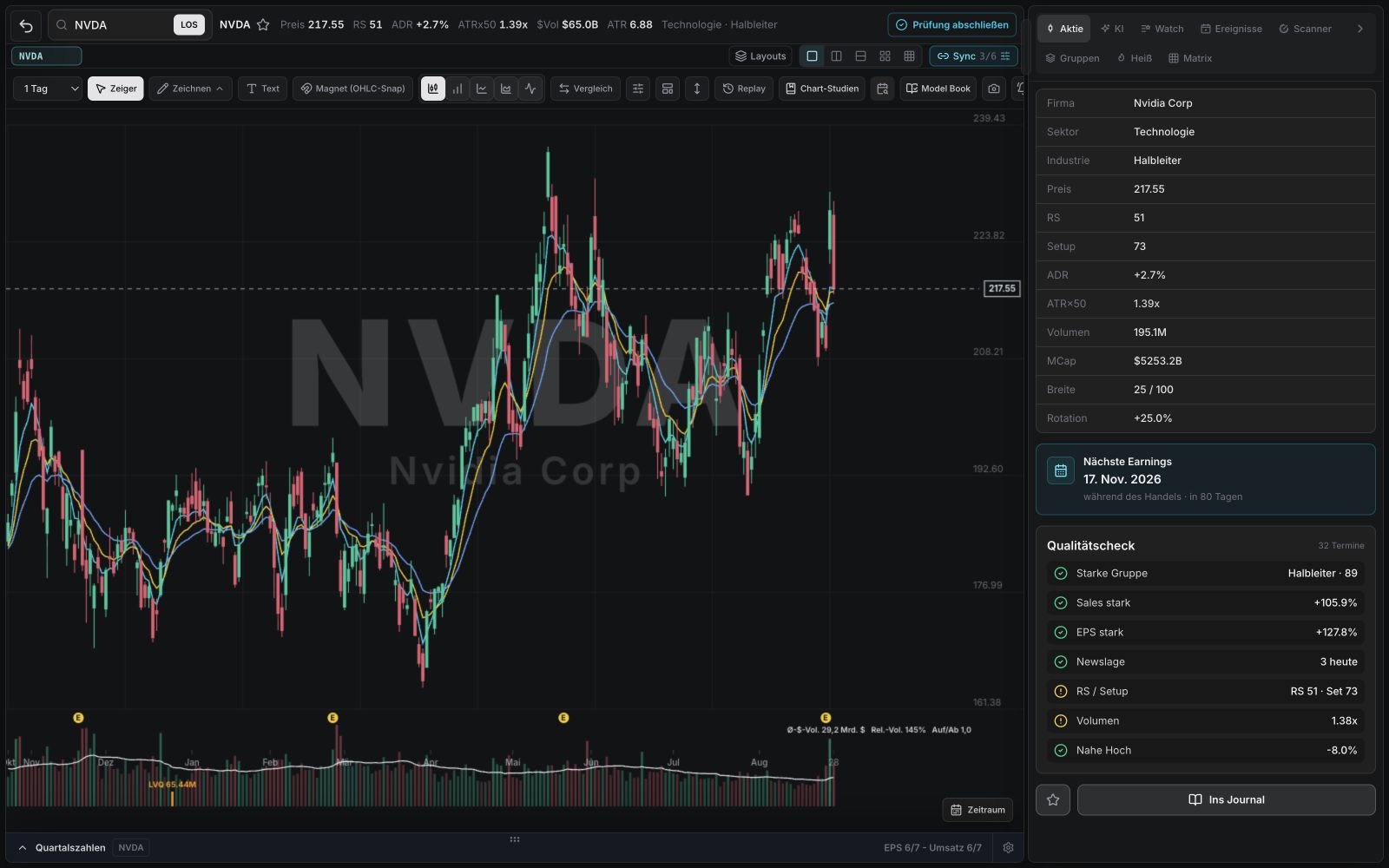Select single-pane chart layout

click(812, 56)
